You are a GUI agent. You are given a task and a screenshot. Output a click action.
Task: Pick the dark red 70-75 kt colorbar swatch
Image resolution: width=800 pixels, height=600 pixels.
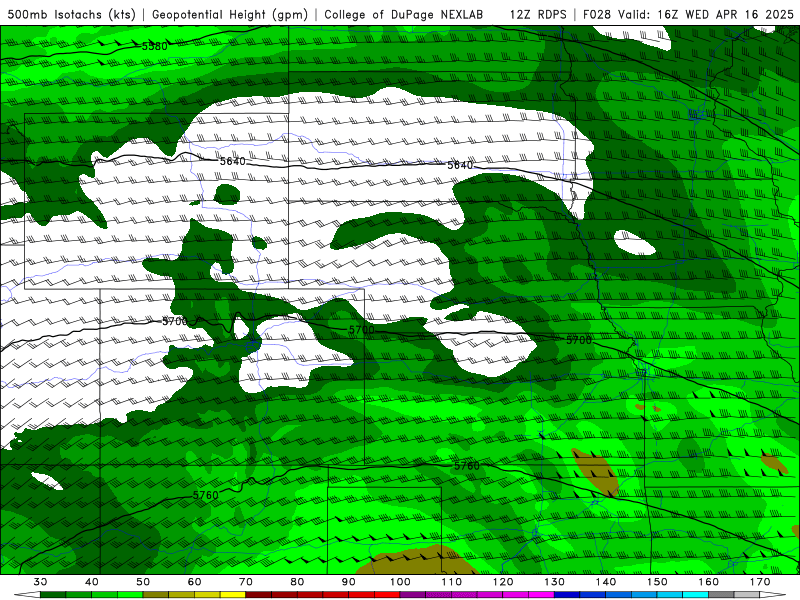point(259,595)
